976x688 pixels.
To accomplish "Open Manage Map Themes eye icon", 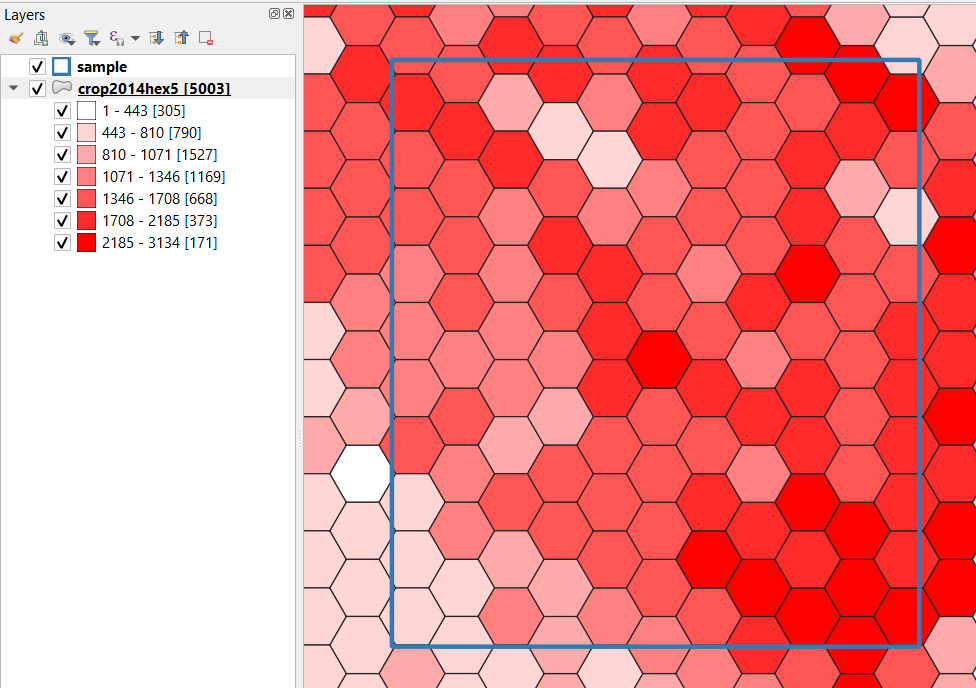I will pyautogui.click(x=67, y=38).
